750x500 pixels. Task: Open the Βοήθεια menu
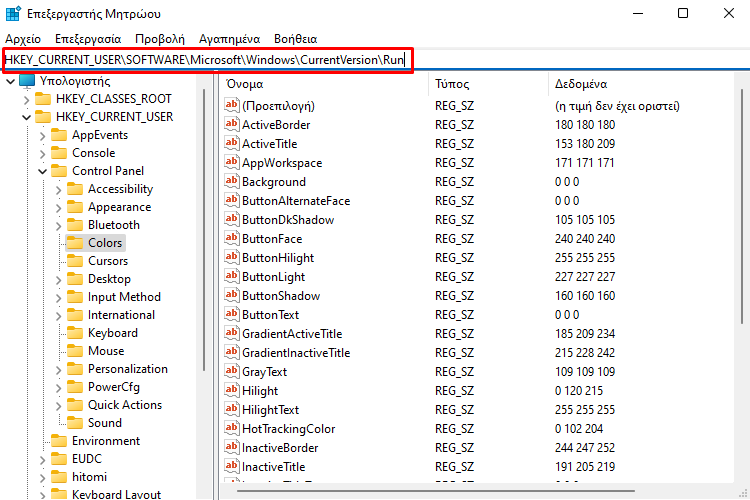point(296,39)
